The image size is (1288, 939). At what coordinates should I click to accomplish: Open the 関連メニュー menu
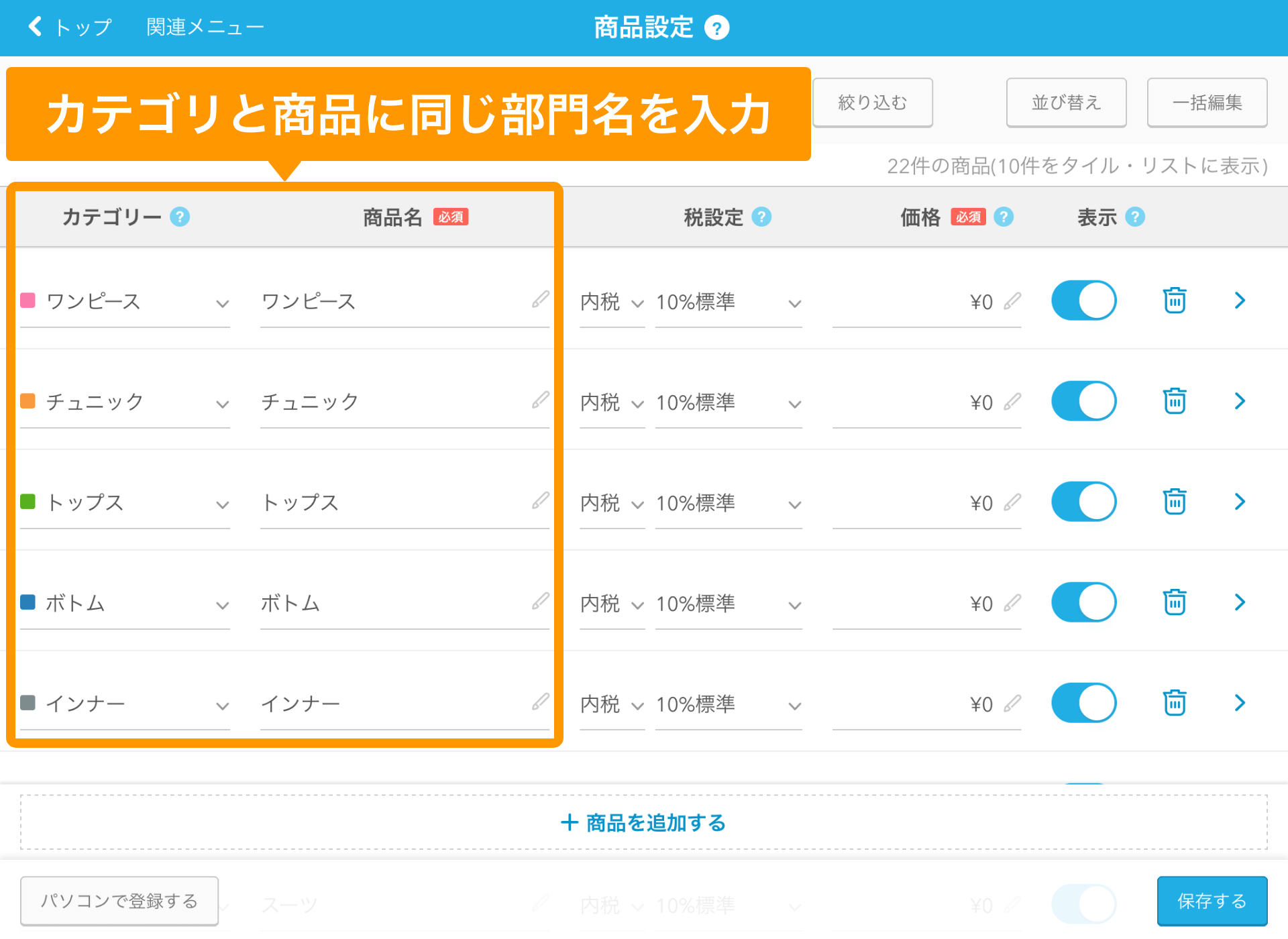205,27
